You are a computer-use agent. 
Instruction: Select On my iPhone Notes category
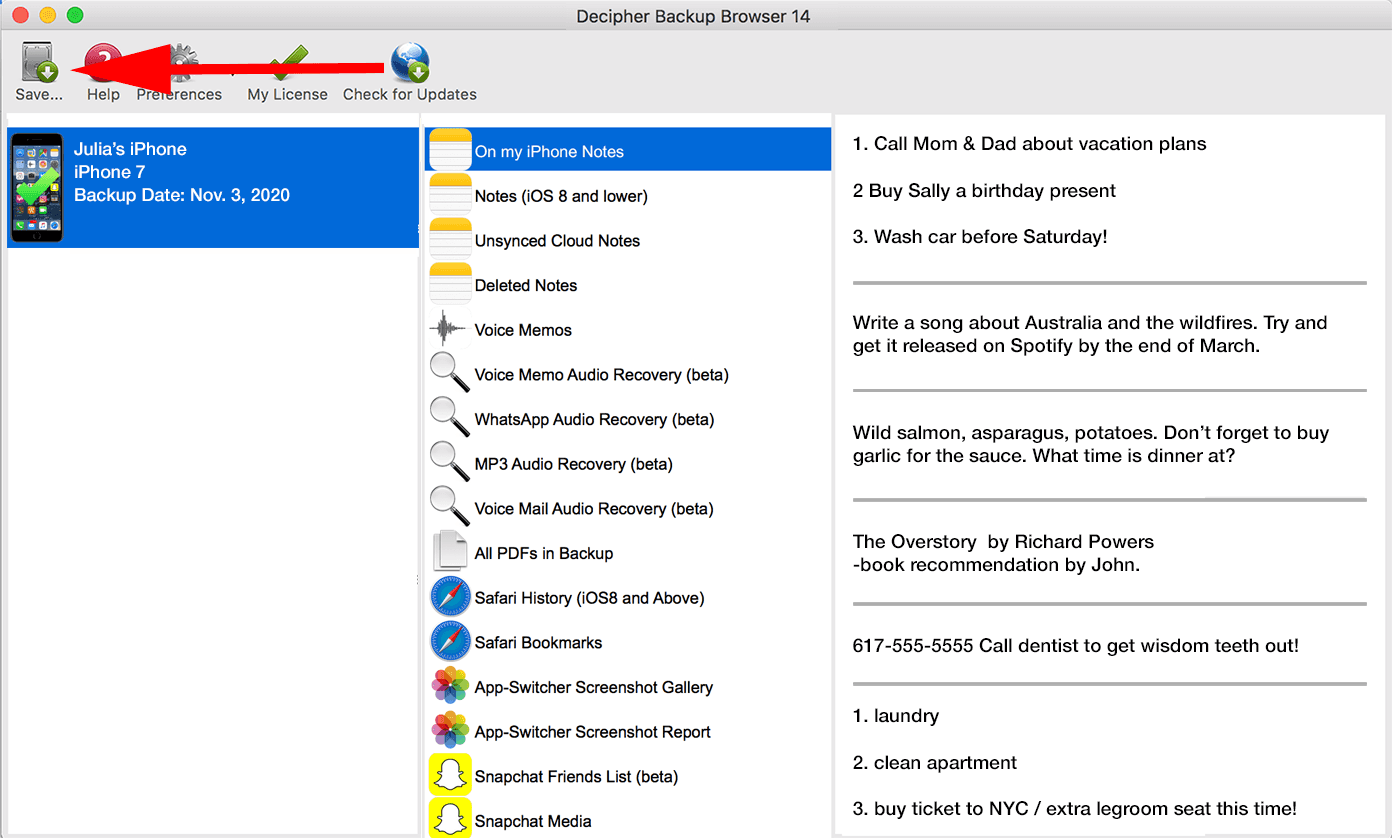pos(549,152)
